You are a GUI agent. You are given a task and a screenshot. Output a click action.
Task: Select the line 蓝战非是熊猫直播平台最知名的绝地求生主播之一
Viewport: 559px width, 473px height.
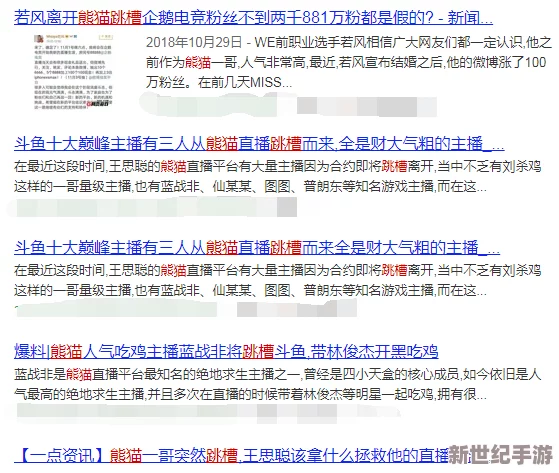[278, 374]
